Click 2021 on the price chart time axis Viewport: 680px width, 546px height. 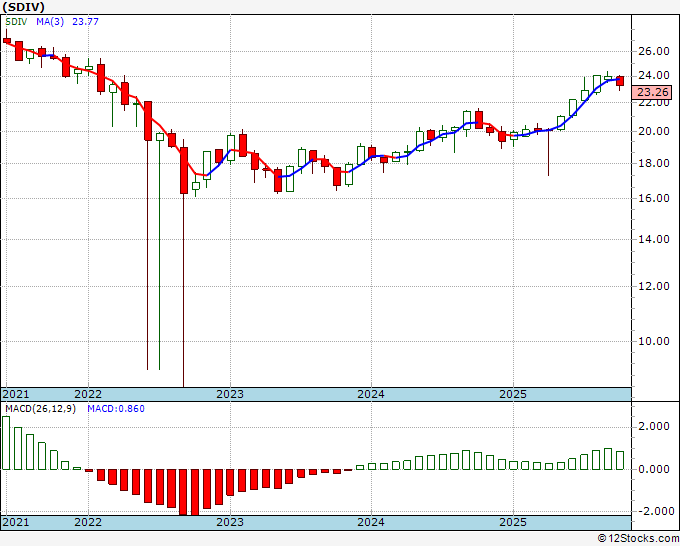16,394
